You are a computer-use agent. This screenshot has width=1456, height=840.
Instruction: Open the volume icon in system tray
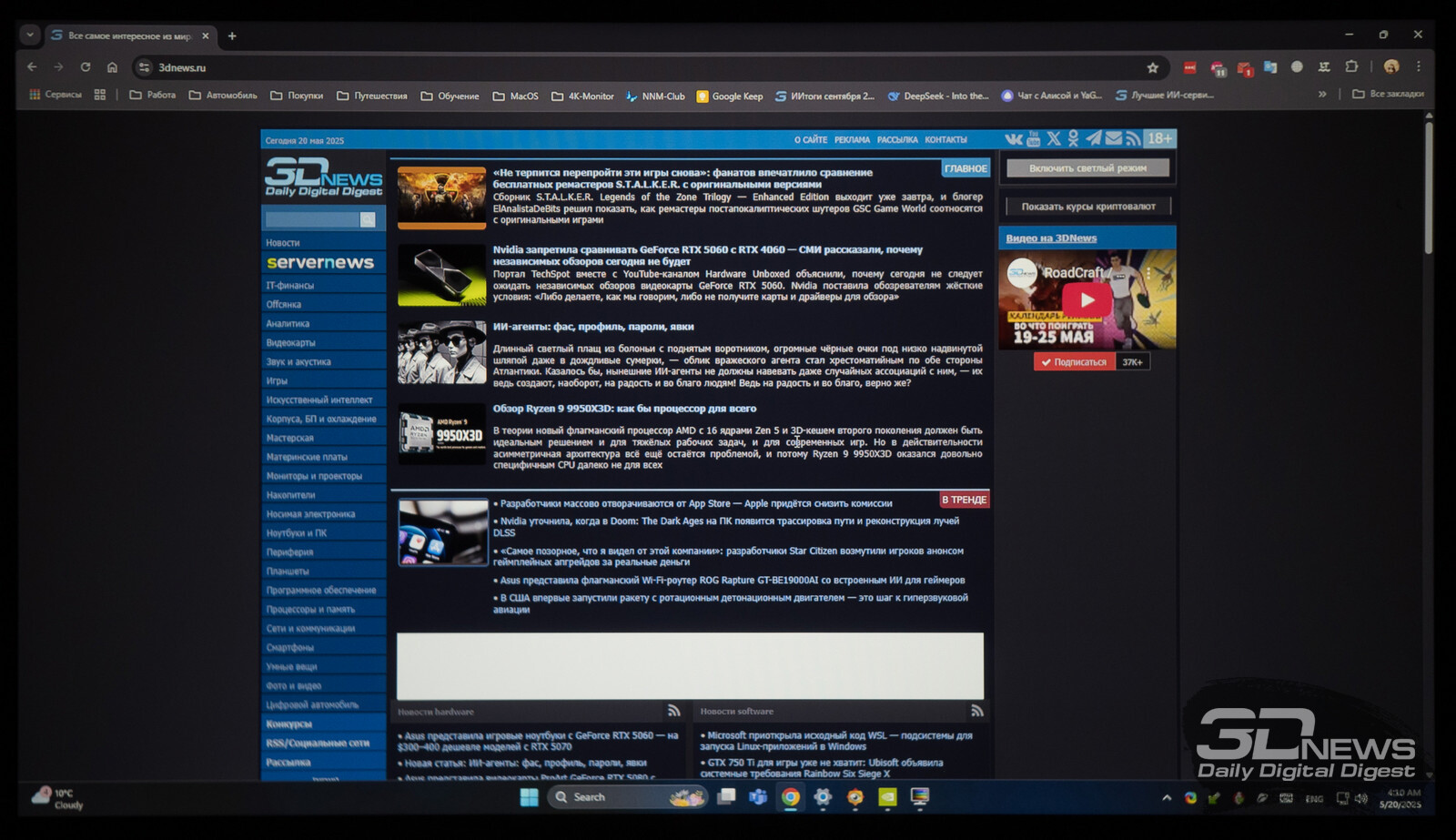[1360, 798]
